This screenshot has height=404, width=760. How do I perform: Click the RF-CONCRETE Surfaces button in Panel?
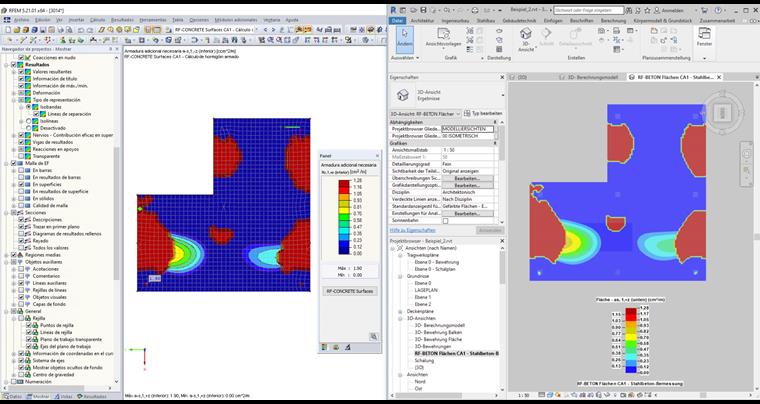(x=349, y=291)
